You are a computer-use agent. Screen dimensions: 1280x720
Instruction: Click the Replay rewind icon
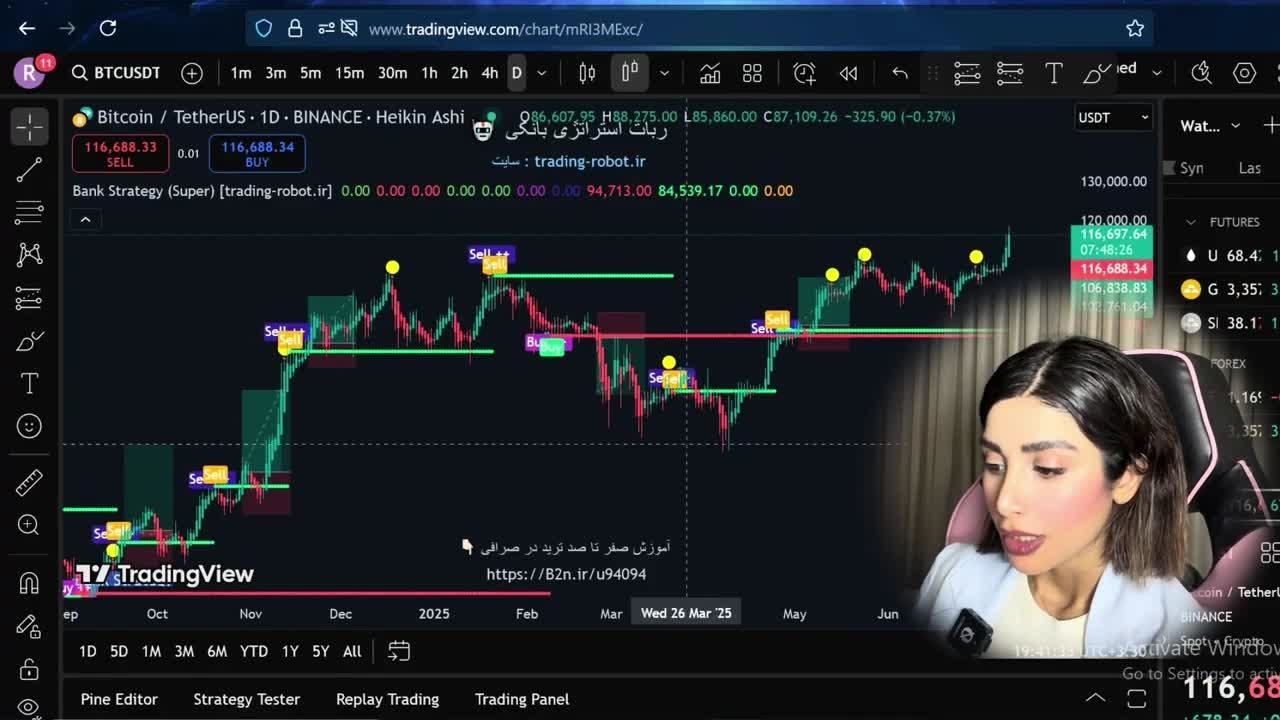pos(848,73)
